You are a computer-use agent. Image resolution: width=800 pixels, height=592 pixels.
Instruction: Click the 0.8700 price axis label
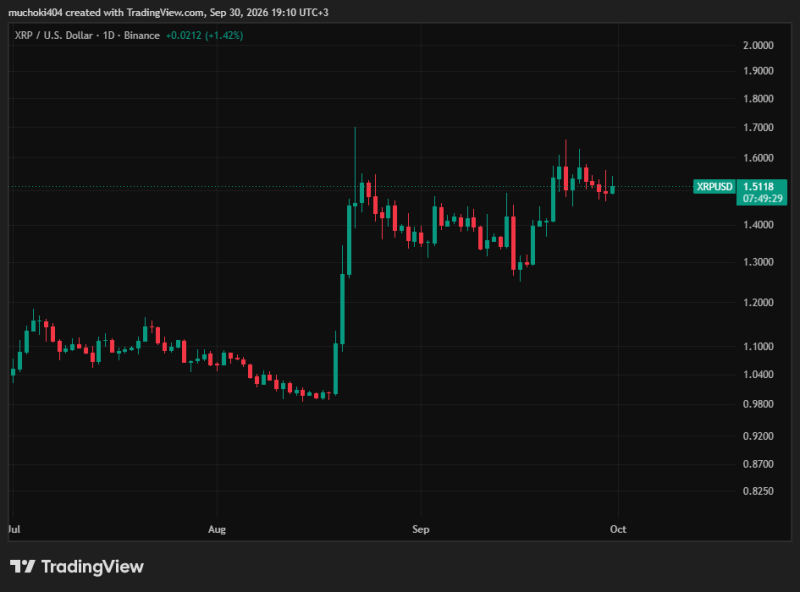click(758, 464)
